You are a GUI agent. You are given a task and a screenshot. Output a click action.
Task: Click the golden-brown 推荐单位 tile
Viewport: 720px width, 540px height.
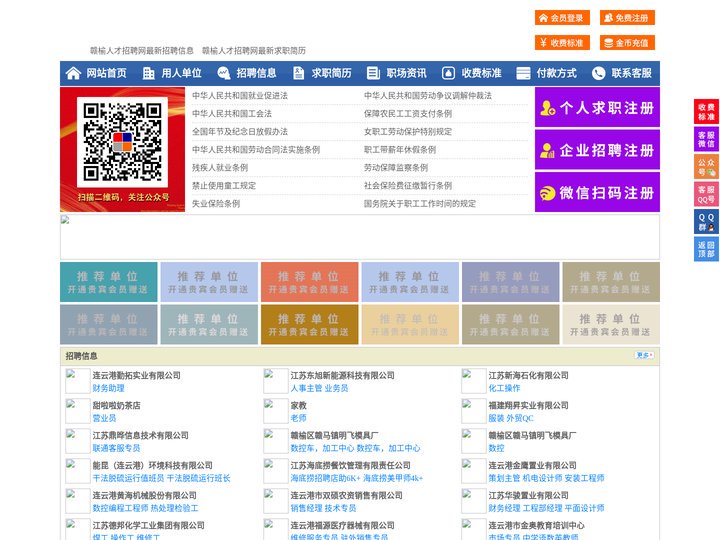309,324
